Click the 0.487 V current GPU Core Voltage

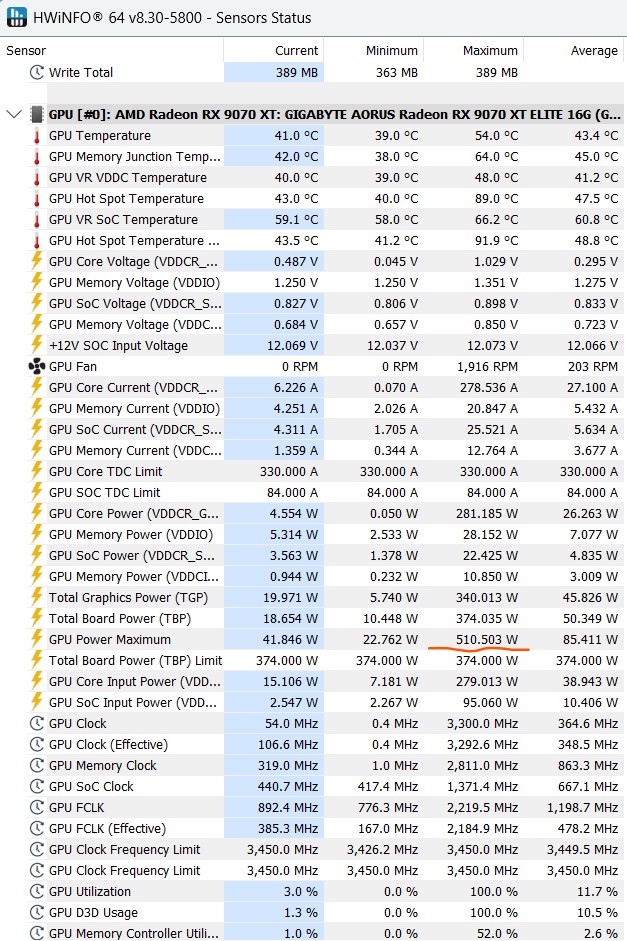click(296, 262)
